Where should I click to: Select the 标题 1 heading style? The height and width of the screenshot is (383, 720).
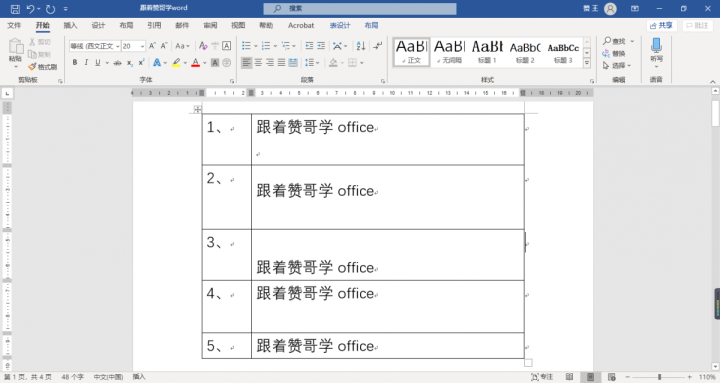[x=487, y=52]
